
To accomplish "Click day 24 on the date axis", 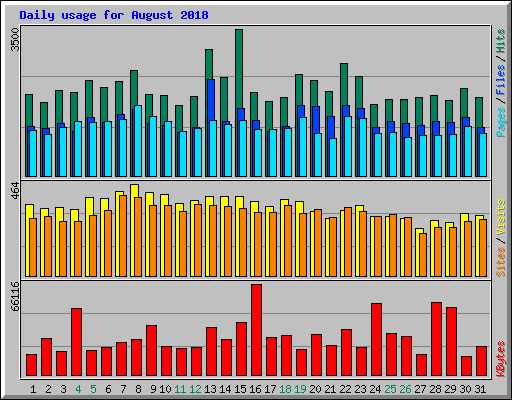I will (375, 389).
